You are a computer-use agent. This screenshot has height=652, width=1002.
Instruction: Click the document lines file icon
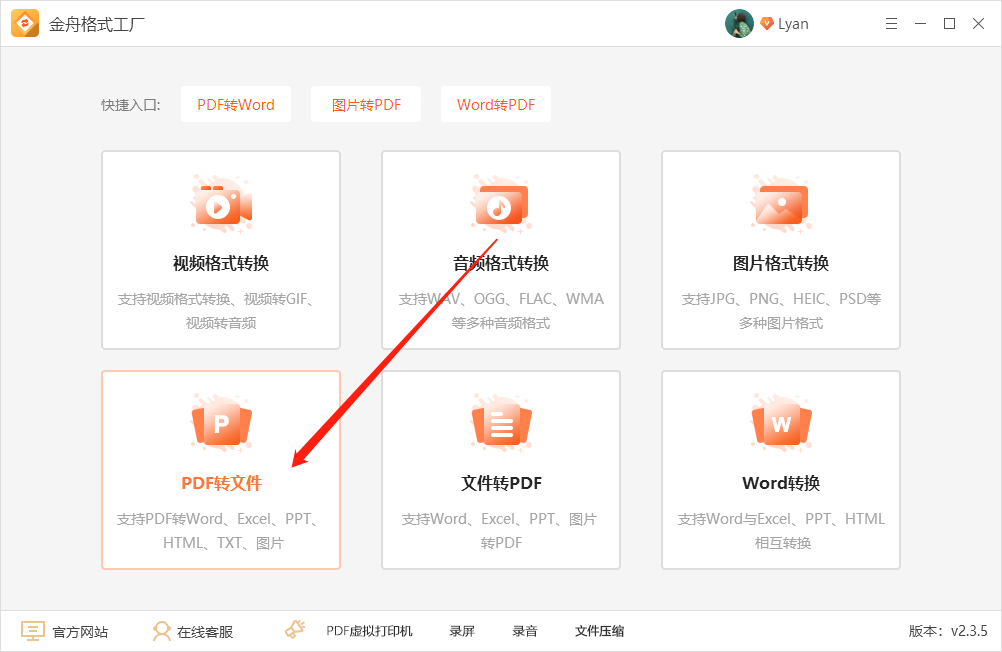click(x=501, y=423)
